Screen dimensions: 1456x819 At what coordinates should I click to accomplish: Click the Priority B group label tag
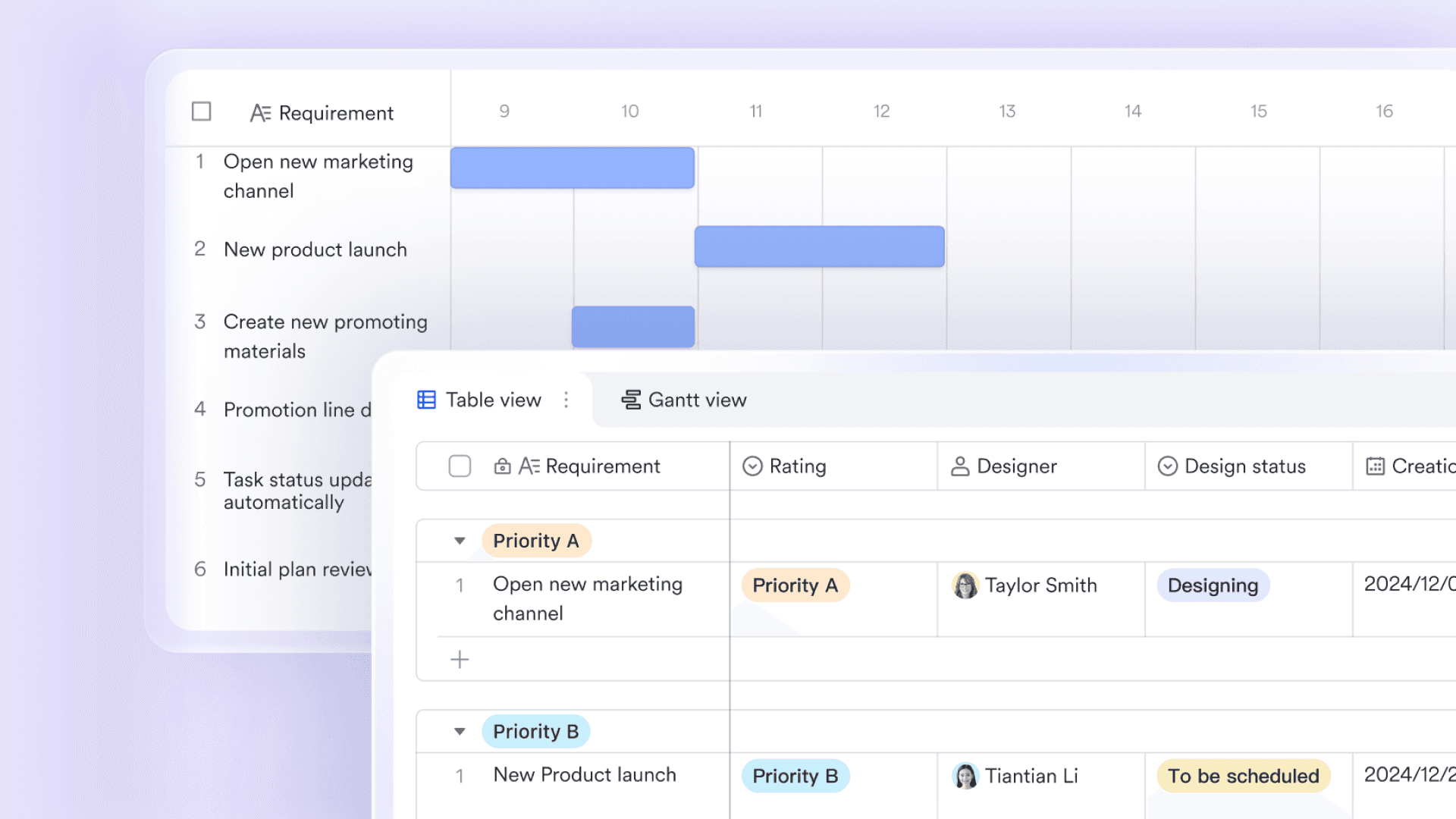click(536, 731)
